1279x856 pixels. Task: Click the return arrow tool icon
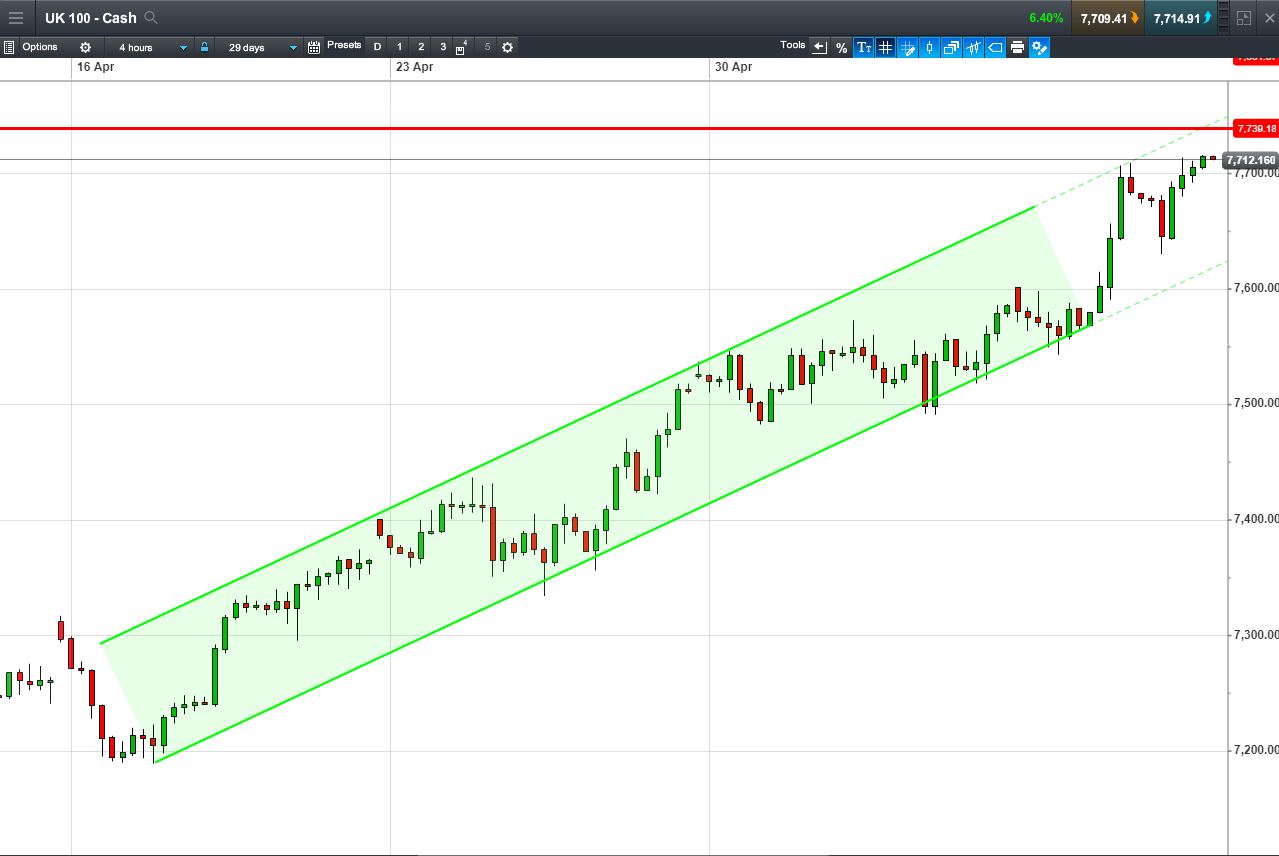[819, 47]
